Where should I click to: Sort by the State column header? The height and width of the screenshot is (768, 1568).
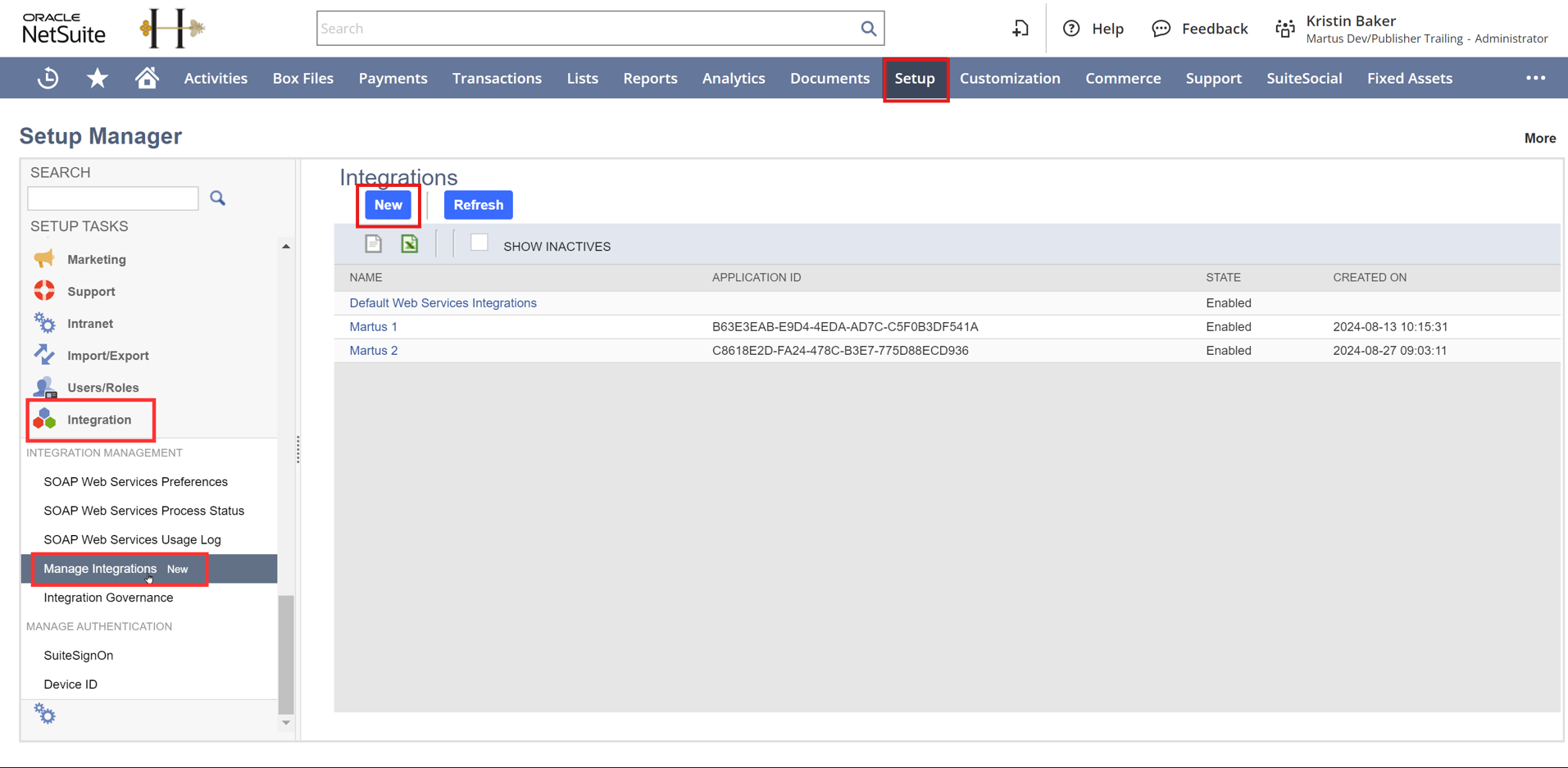tap(1223, 277)
